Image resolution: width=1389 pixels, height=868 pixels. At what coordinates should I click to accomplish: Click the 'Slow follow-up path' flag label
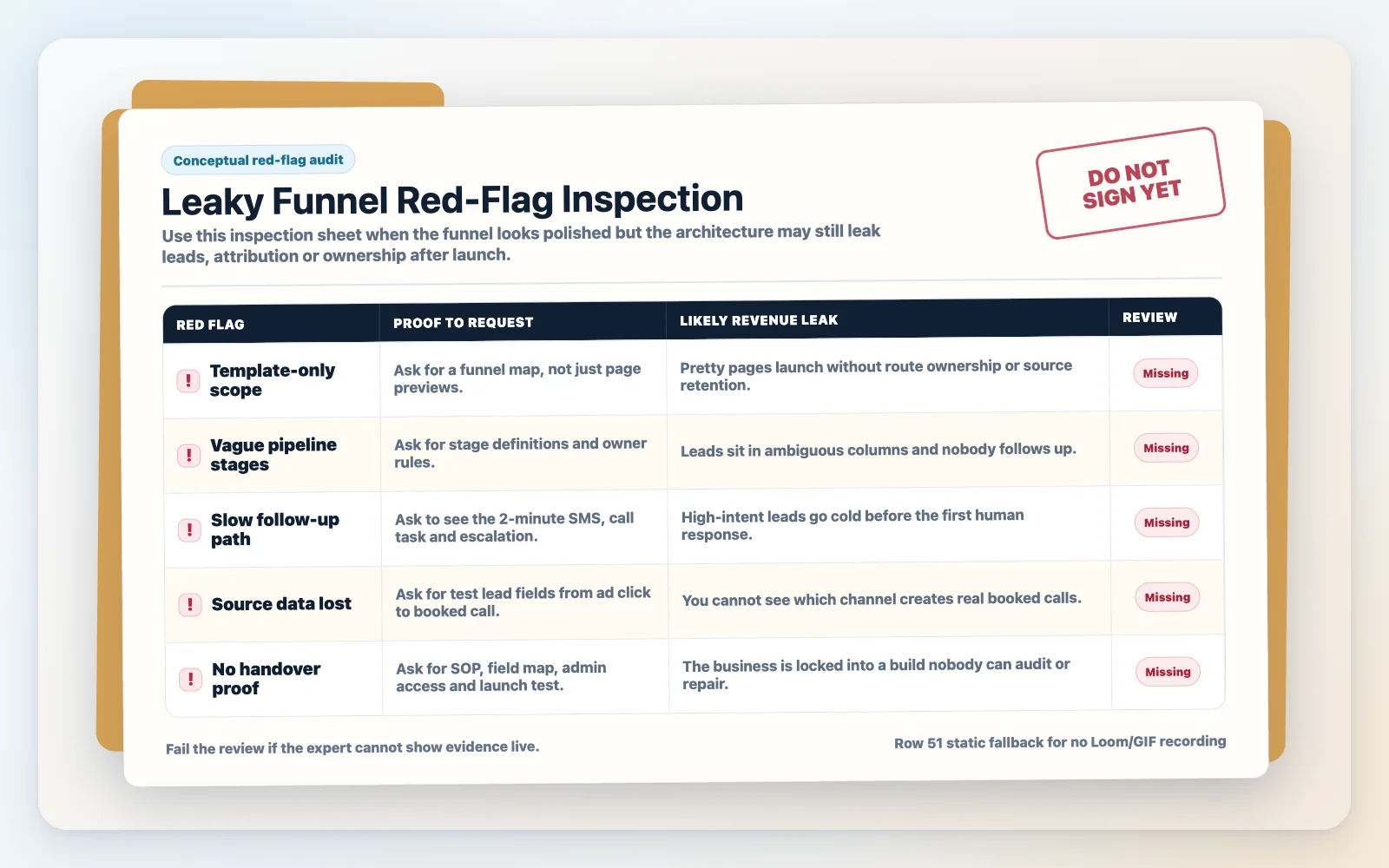(x=274, y=529)
